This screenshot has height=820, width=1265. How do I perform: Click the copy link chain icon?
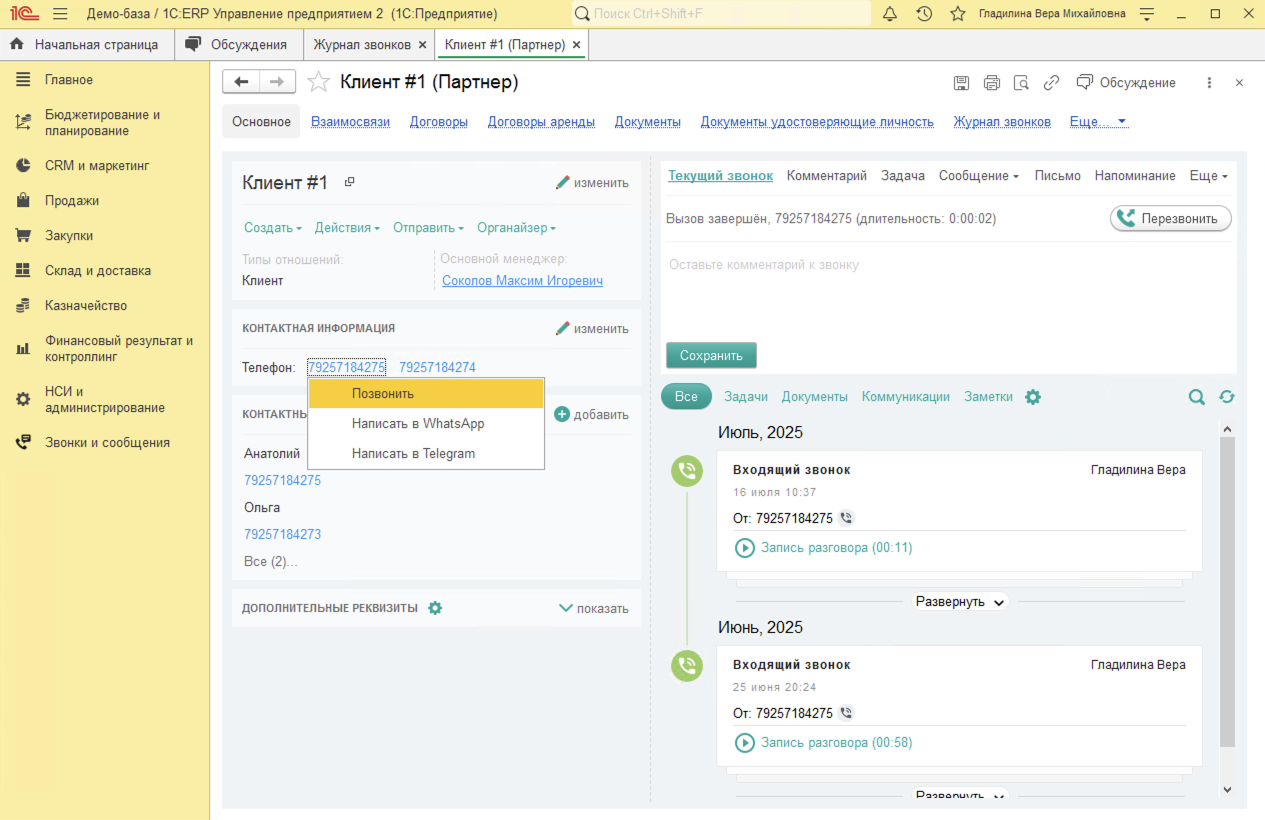point(1051,83)
